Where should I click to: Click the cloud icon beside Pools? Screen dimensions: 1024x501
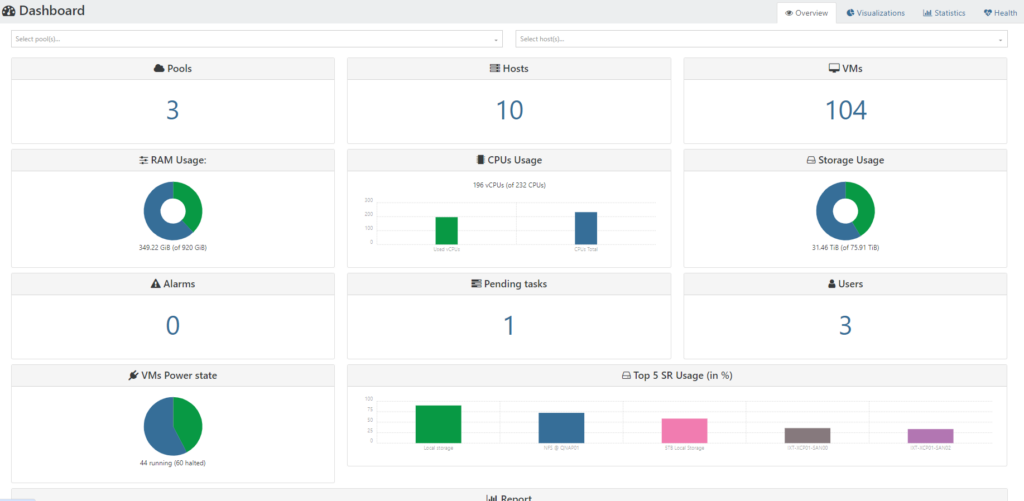point(158,69)
